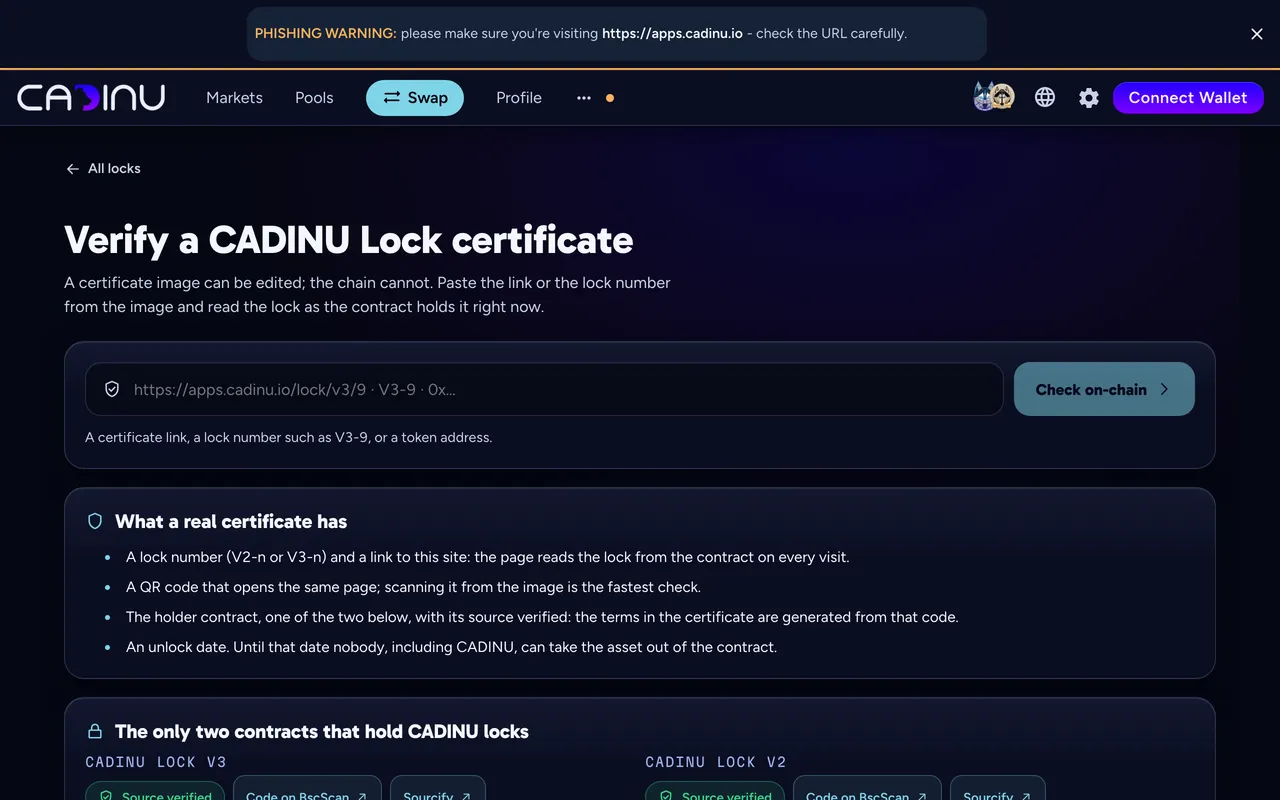Viewport: 1280px width, 800px height.
Task: Click the "Verify a CADINU Lock certificate" heading
Action: (349, 240)
